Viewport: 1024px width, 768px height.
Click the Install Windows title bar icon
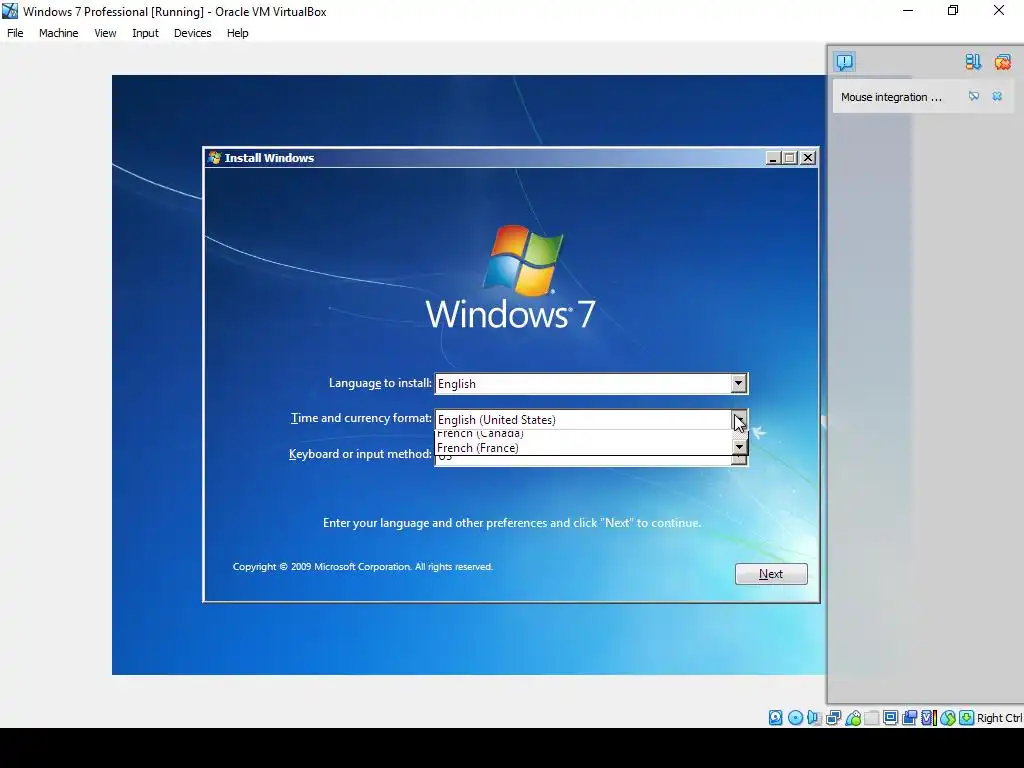click(x=214, y=157)
